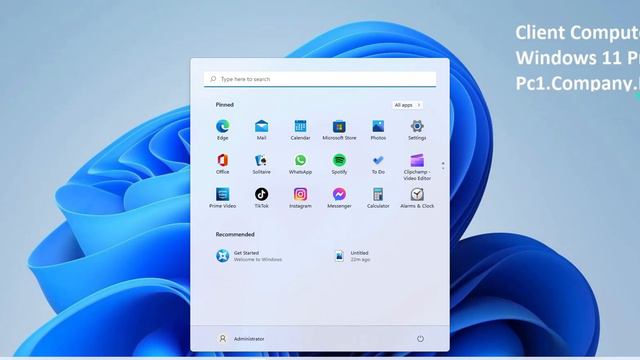Screen dimensions: 640x360
Task: Click the Power button icon
Action: (420, 338)
